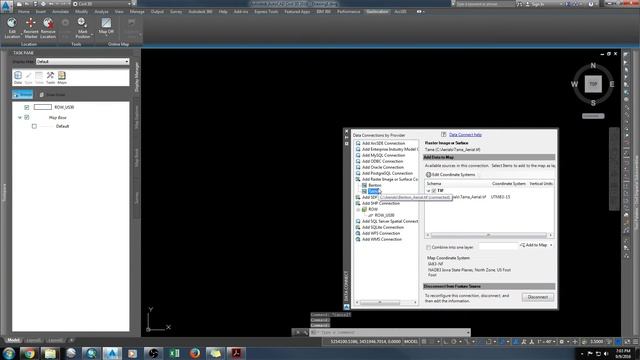
Task: Open the Modify ribbon tab
Action: [x=81, y=11]
